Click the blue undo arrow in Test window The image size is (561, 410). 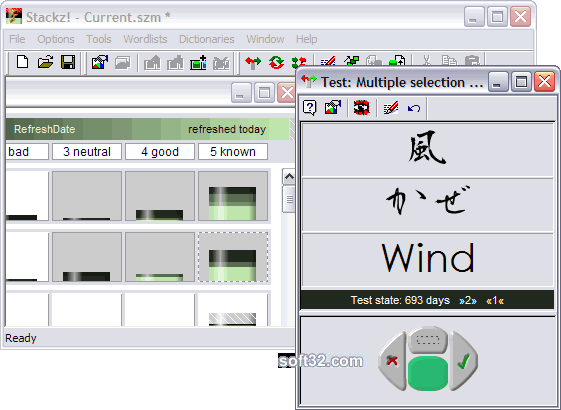414,108
